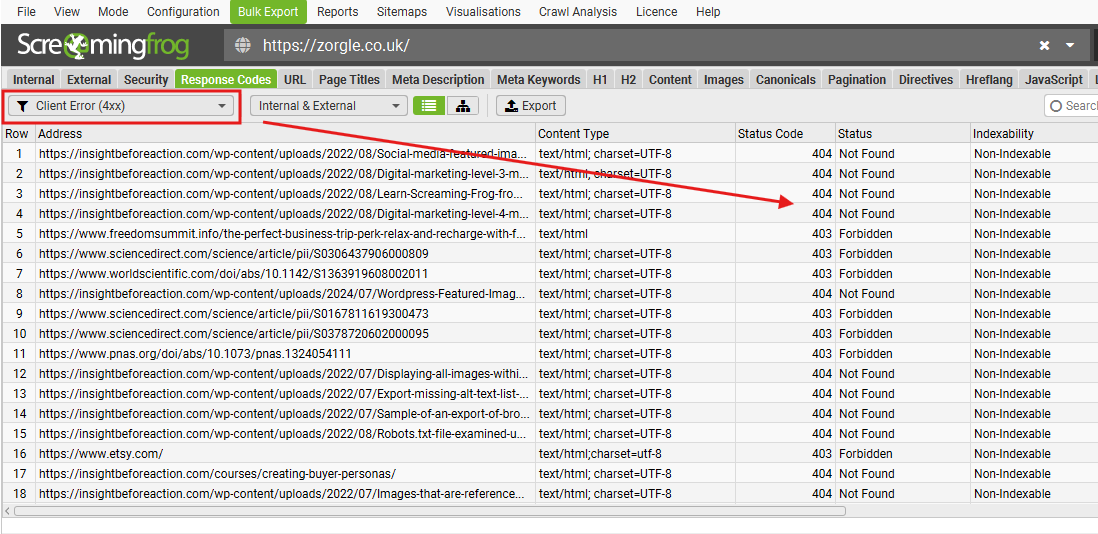Switch to the Meta Keywords tab

pos(538,79)
